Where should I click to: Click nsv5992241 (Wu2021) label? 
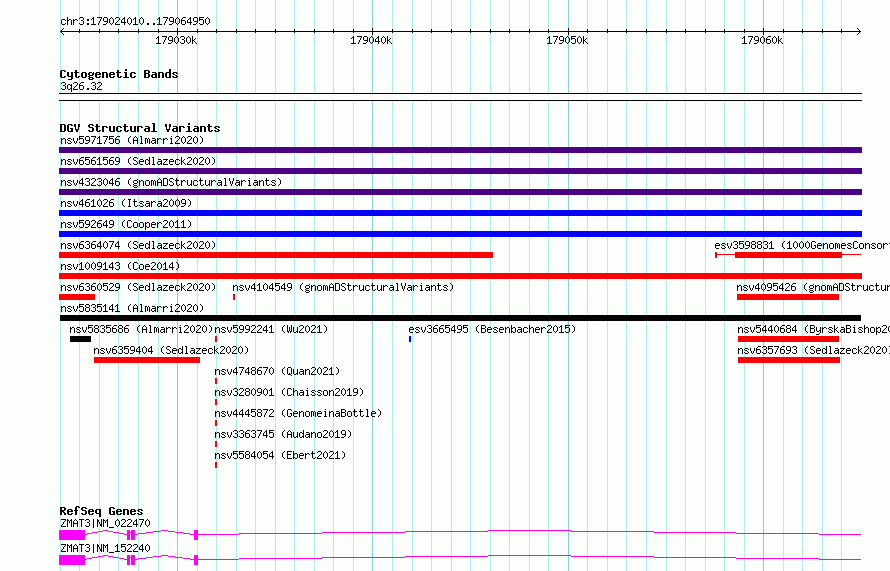tap(271, 329)
